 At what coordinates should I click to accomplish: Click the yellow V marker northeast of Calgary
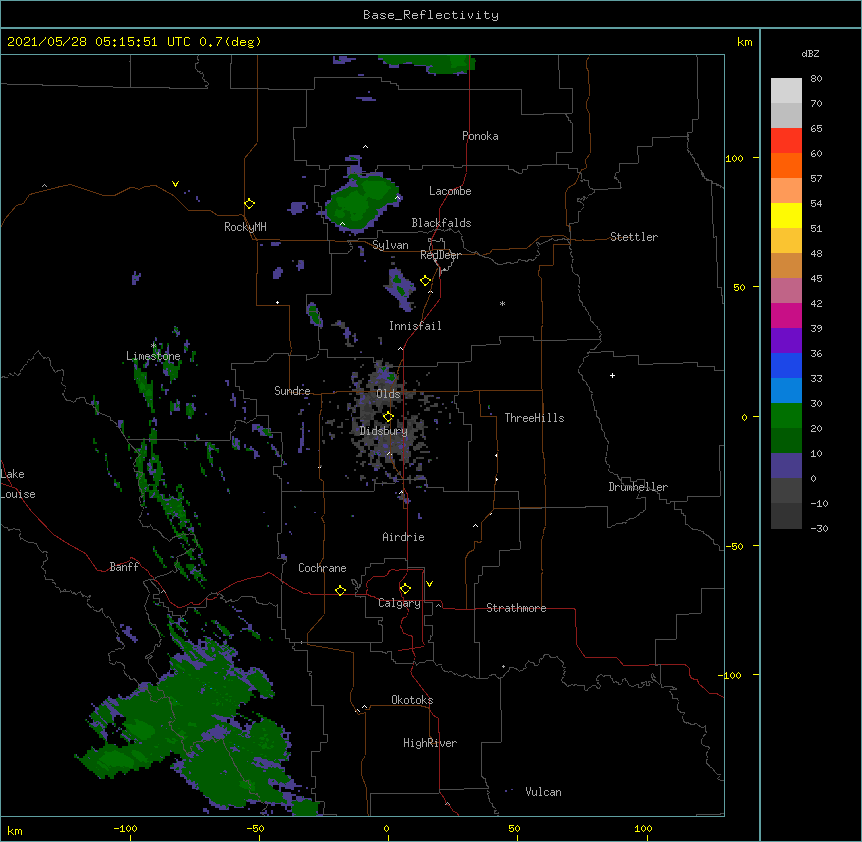(x=429, y=584)
